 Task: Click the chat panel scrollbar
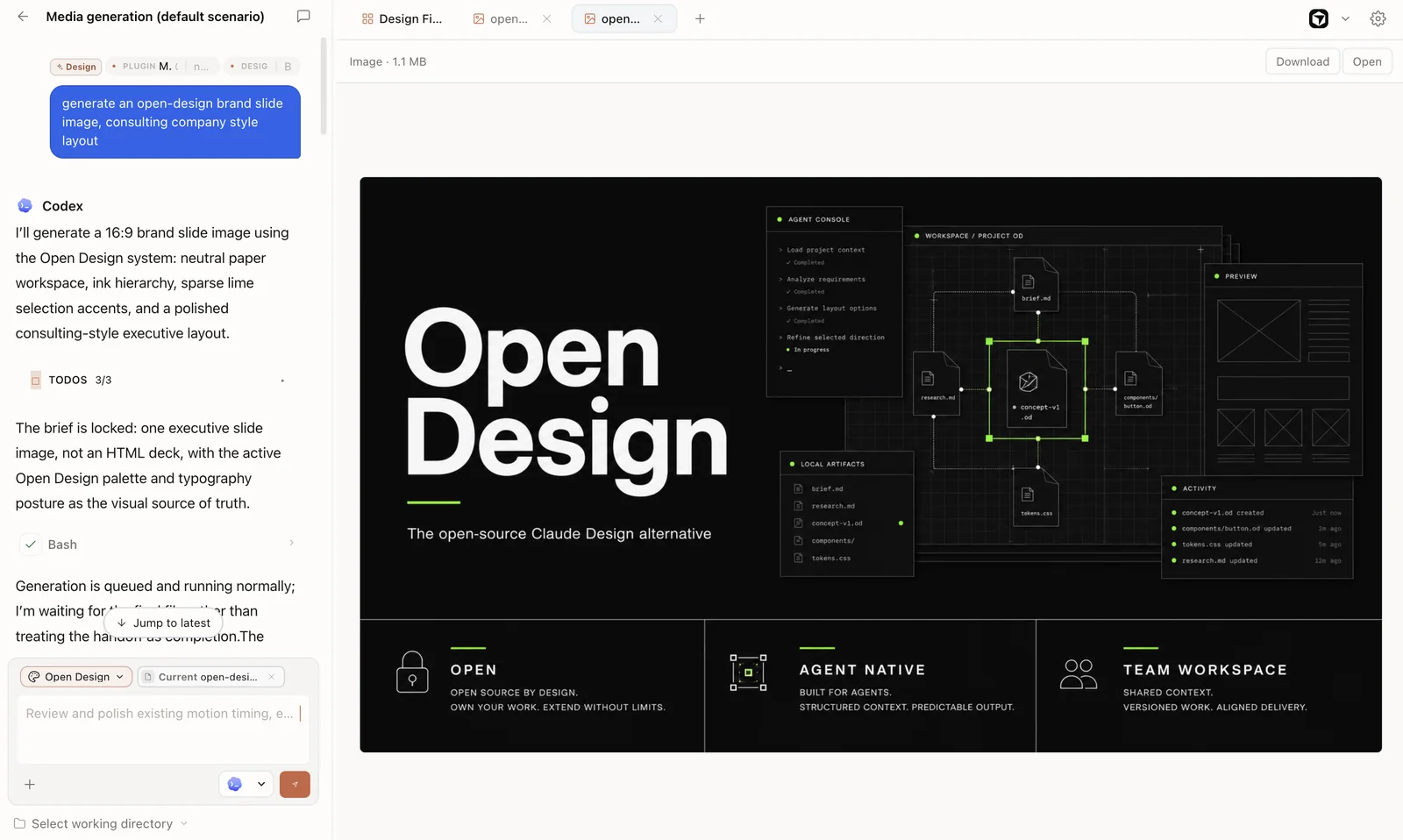pyautogui.click(x=324, y=86)
